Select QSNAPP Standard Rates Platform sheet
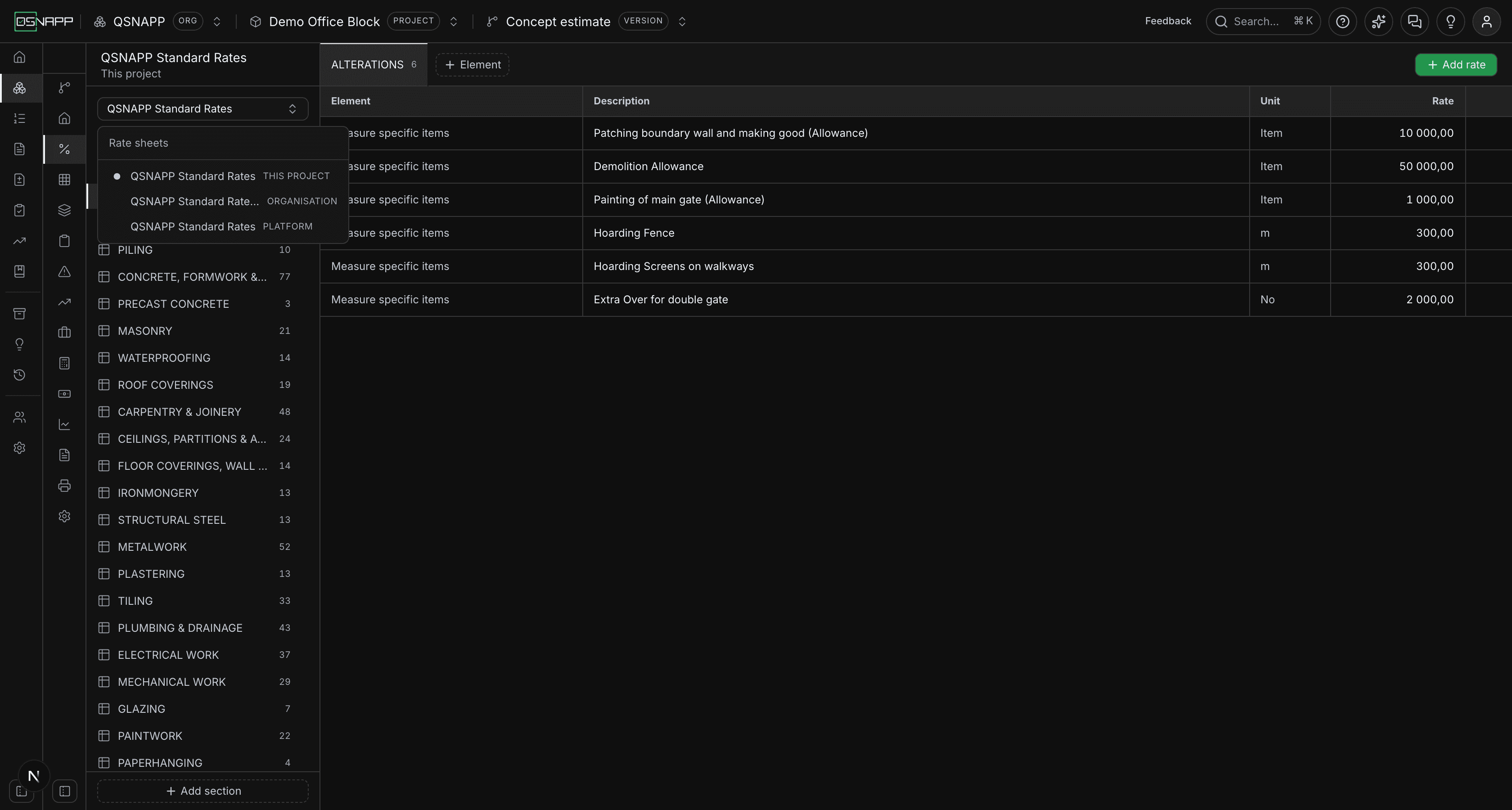 coord(222,226)
